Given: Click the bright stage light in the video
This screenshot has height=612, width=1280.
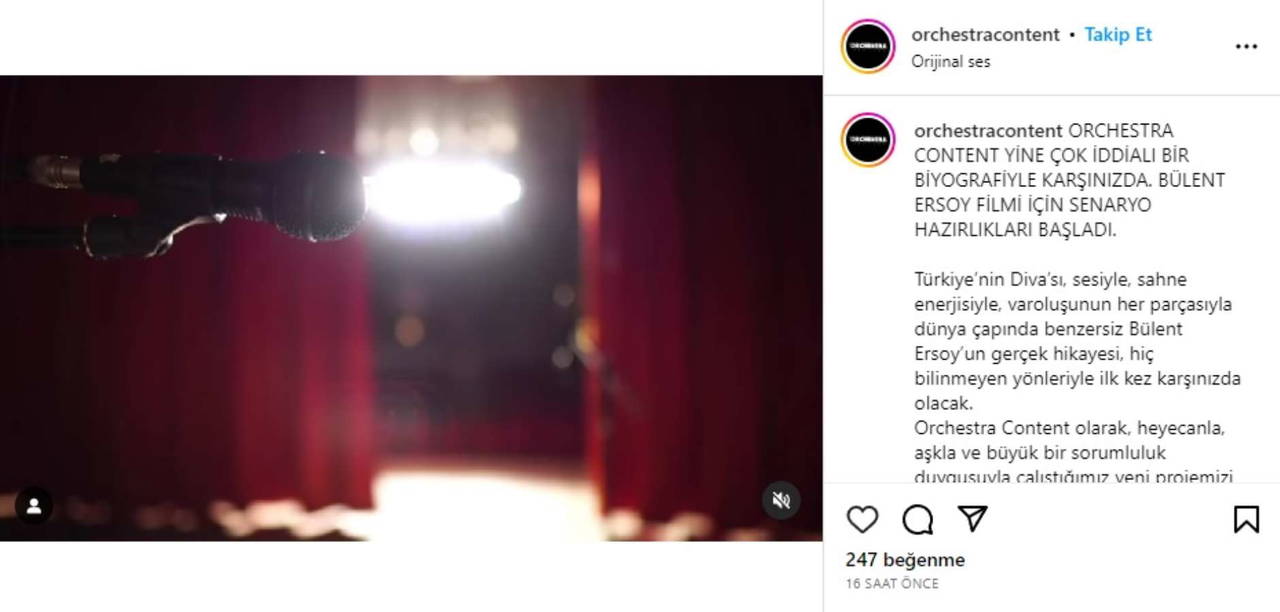Looking at the screenshot, I should click(442, 190).
